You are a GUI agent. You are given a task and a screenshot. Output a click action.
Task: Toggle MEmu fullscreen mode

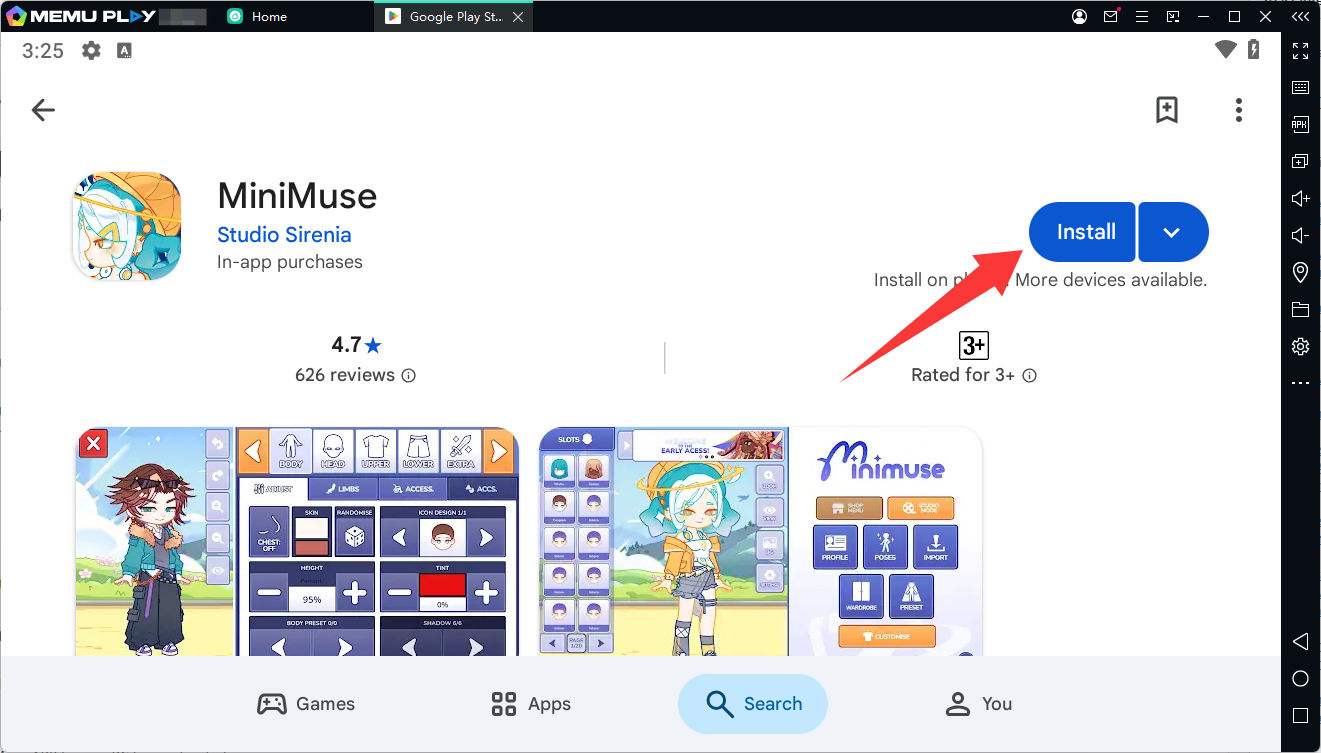(x=1300, y=50)
